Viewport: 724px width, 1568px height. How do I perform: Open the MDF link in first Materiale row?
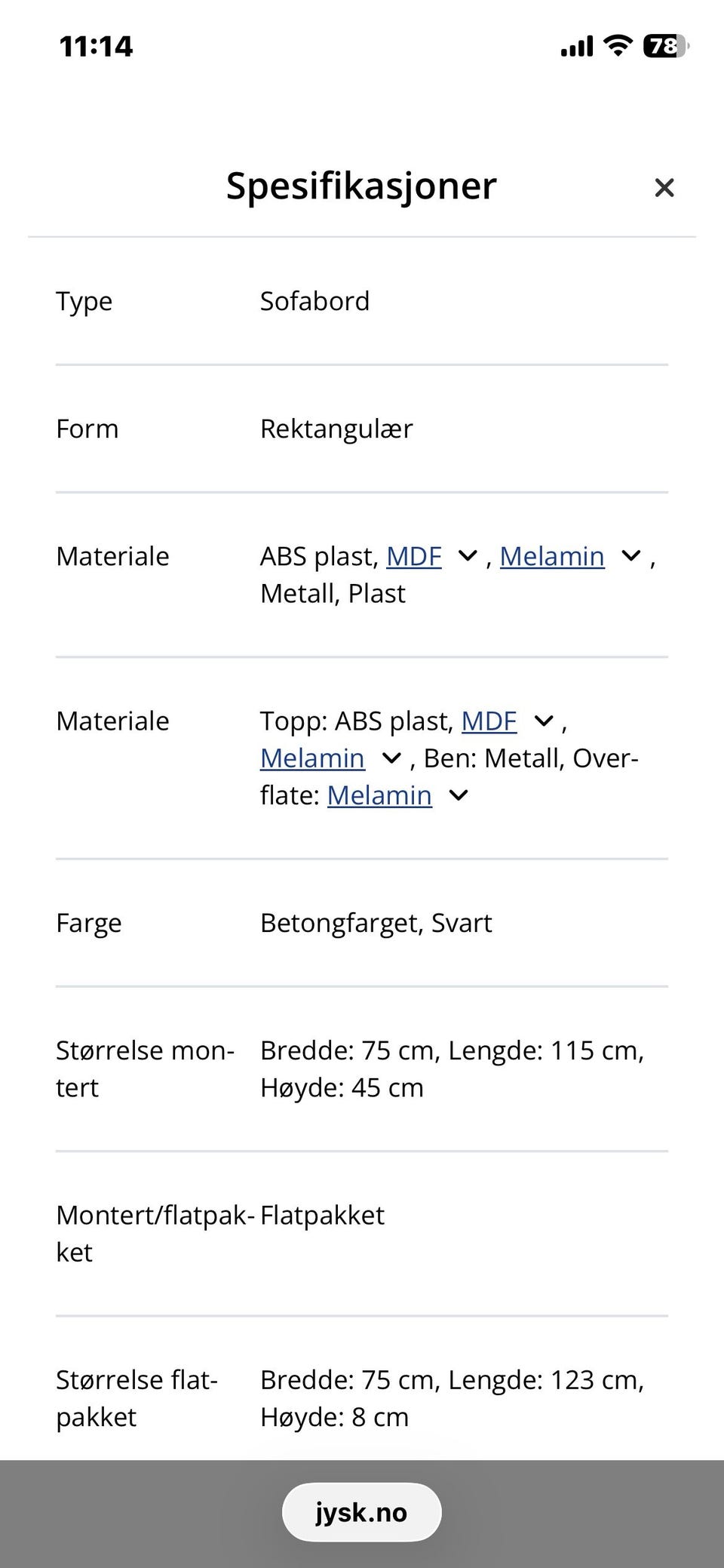pyautogui.click(x=414, y=556)
